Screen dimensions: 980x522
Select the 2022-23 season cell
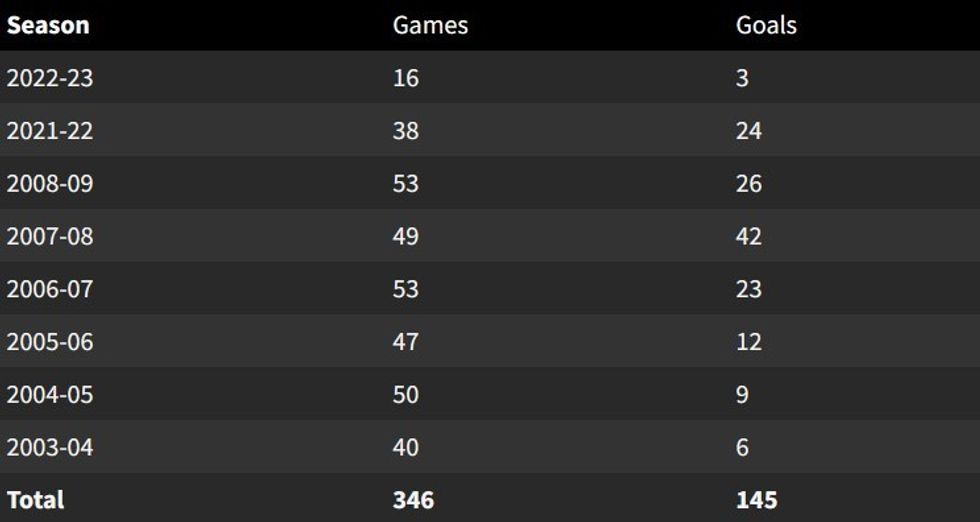coord(50,78)
